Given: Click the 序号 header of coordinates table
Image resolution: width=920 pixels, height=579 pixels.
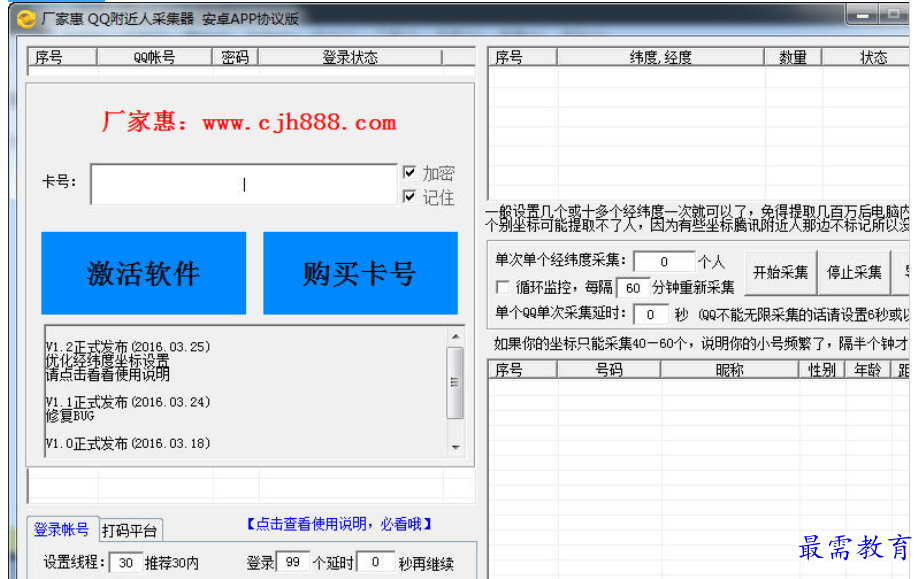Looking at the screenshot, I should tap(522, 57).
